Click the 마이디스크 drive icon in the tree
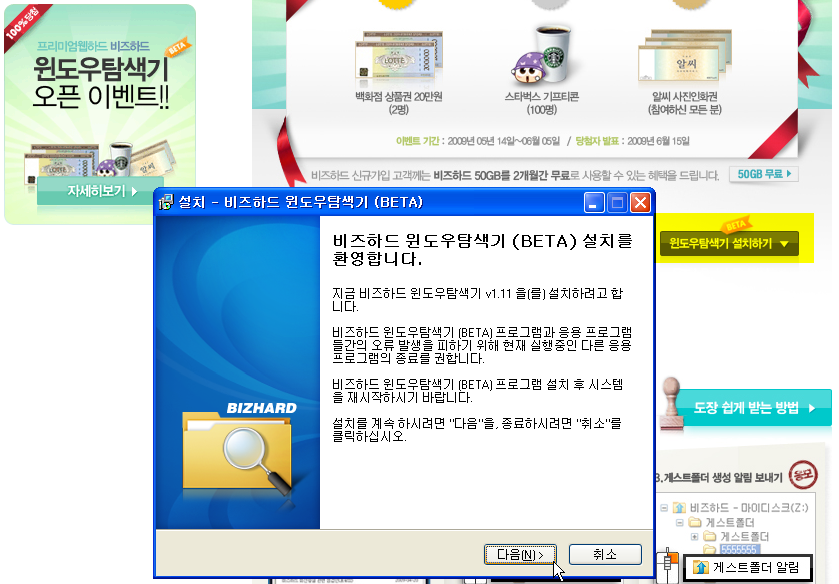Image resolution: width=839 pixels, height=584 pixels. click(679, 507)
